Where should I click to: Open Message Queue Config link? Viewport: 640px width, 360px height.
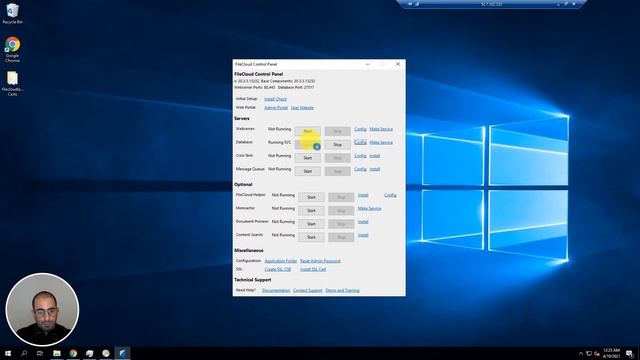(360, 169)
